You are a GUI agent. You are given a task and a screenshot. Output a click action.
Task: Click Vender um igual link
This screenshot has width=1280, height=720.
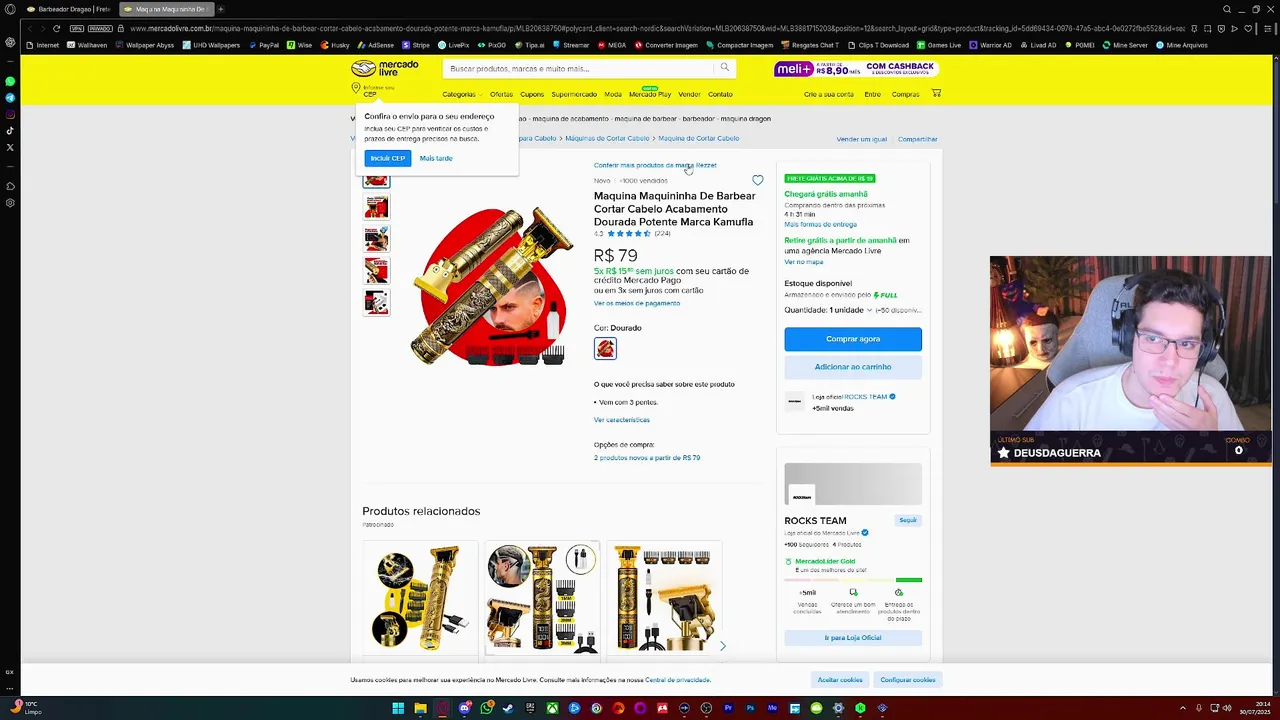pos(862,139)
